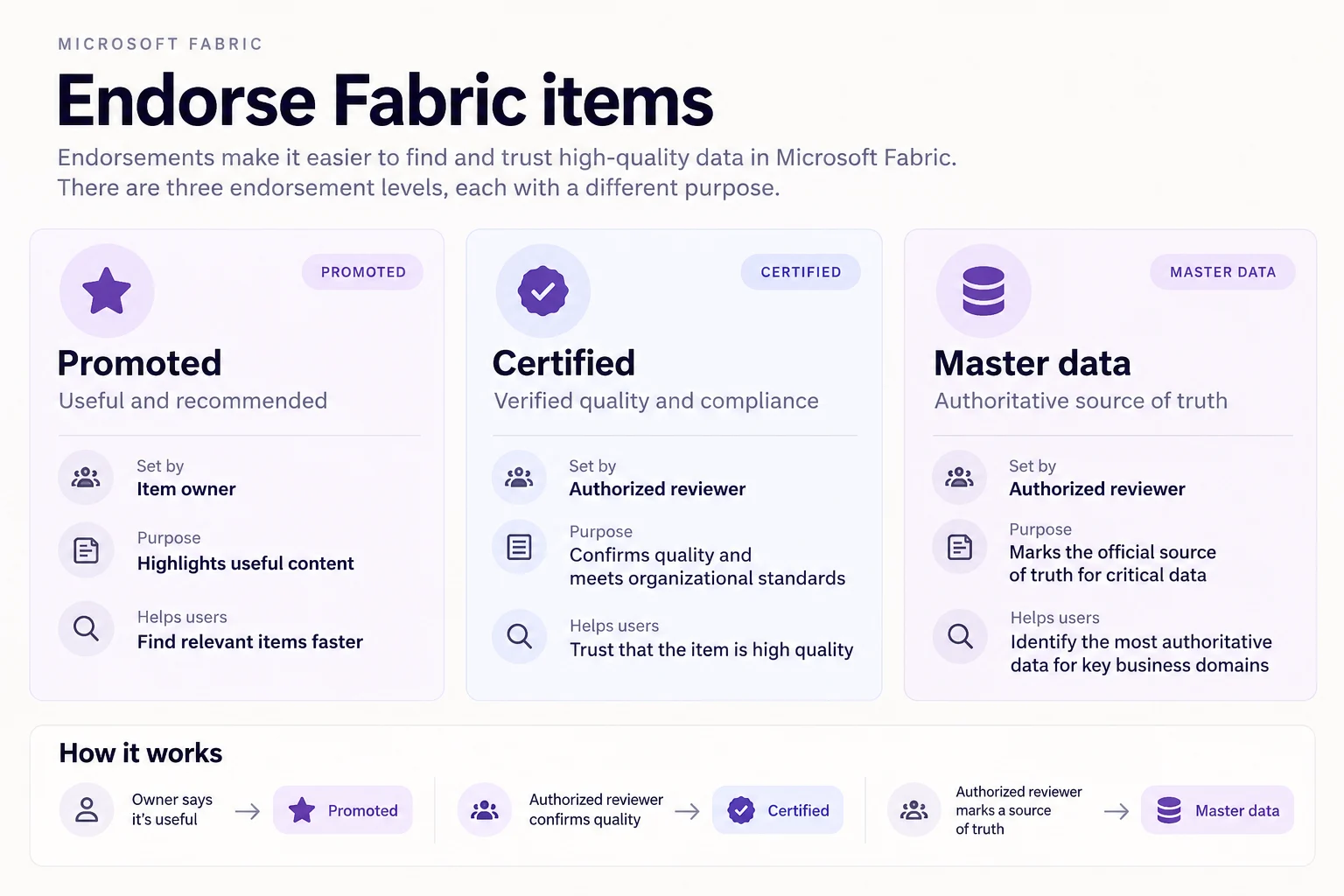Image resolution: width=1344 pixels, height=896 pixels.
Task: Click the Authoritative source of truth subtitle
Action: click(x=1081, y=401)
